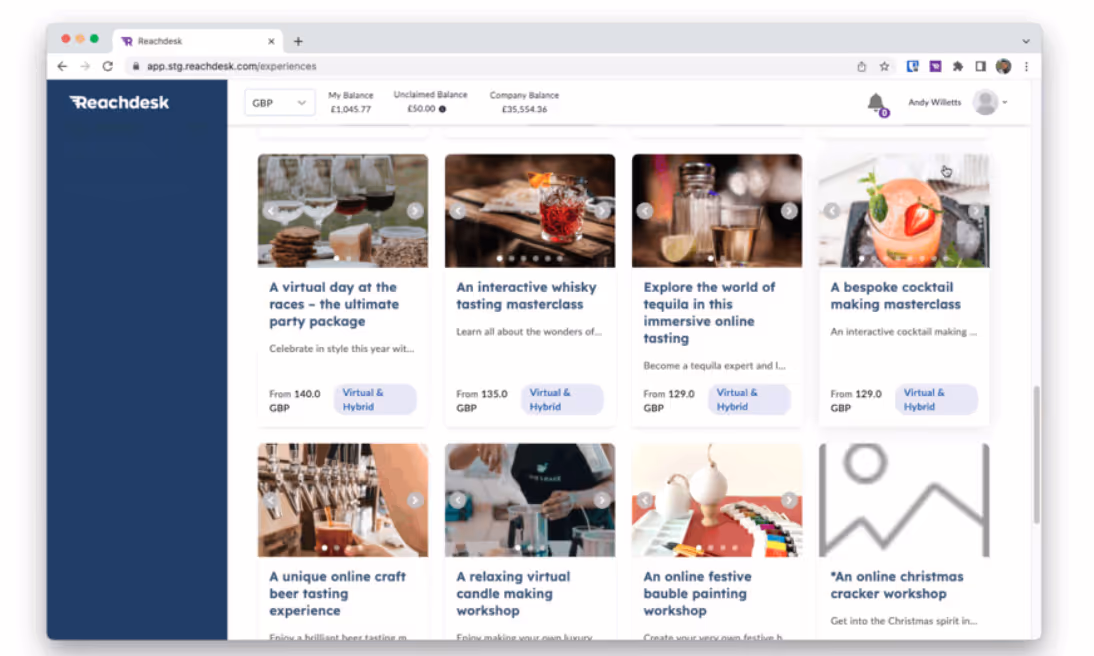Show next image on bauble painting card
Viewport: 1094px width, 656px height.
pos(789,500)
